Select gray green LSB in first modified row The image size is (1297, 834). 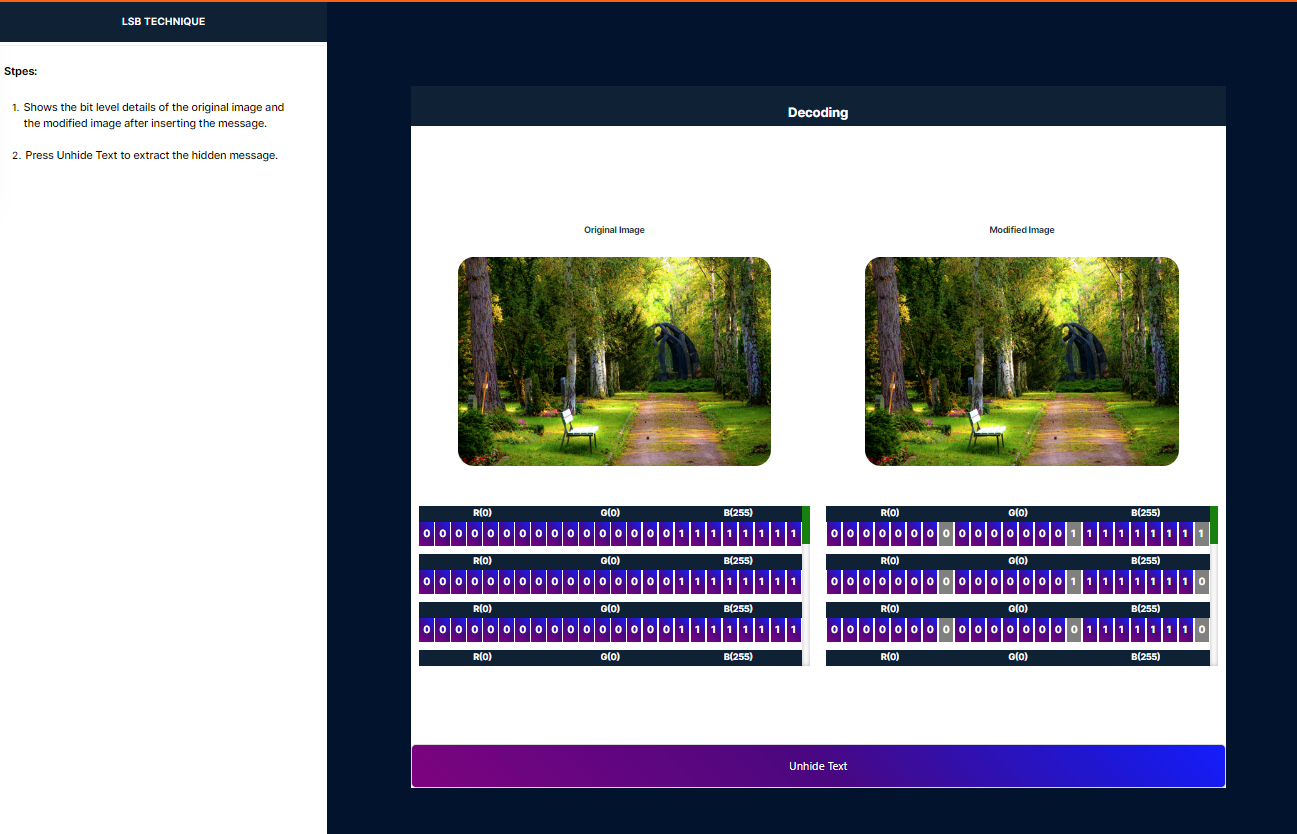coord(1074,534)
